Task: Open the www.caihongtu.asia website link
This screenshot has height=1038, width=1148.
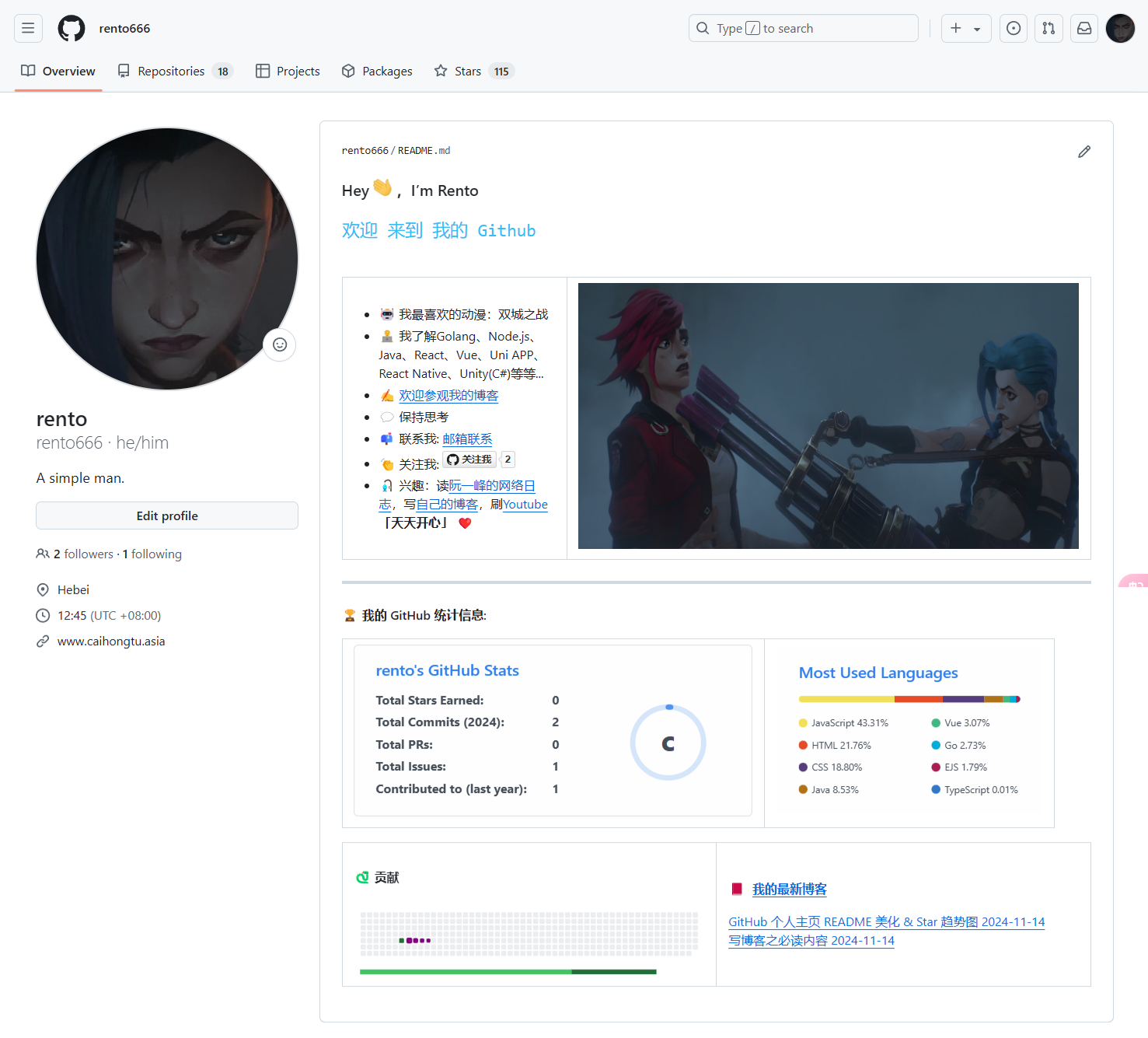Action: [111, 641]
